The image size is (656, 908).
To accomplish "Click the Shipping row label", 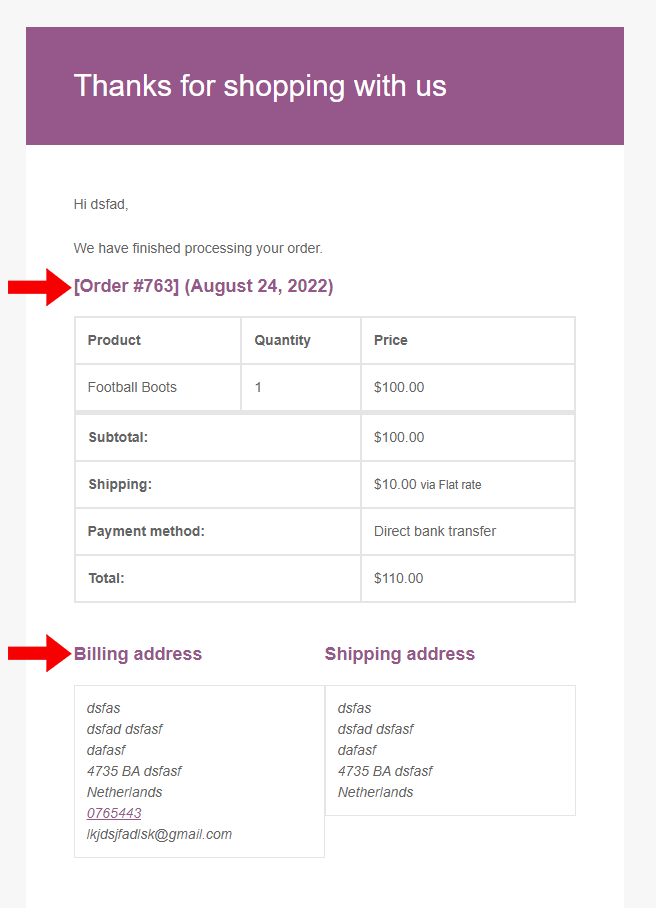I will click(x=120, y=484).
